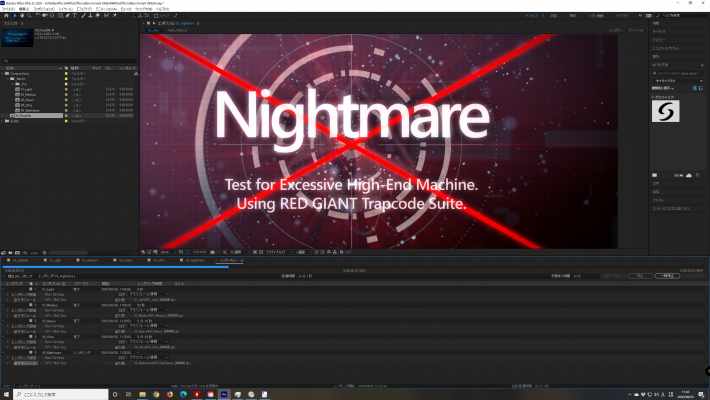Expand the Solids folder
This screenshot has height=400, width=710.
pos(4,121)
